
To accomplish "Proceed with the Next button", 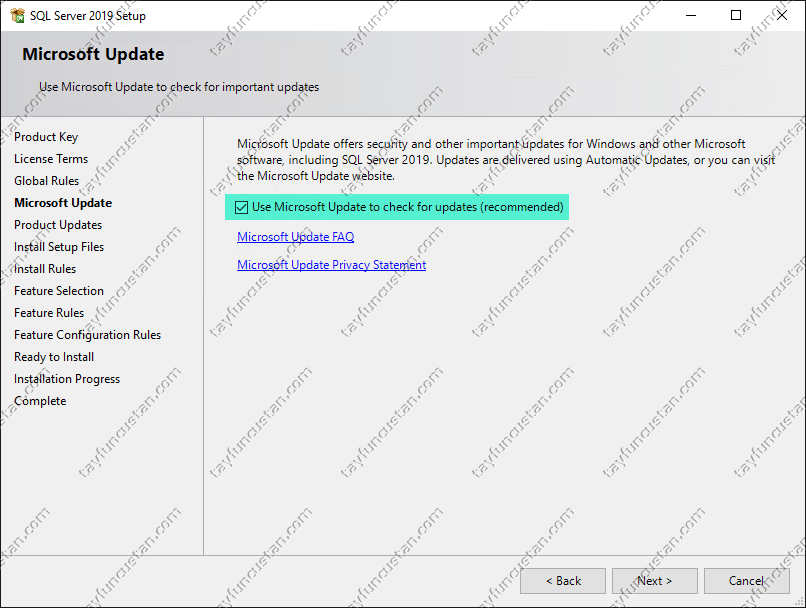I will coord(654,581).
